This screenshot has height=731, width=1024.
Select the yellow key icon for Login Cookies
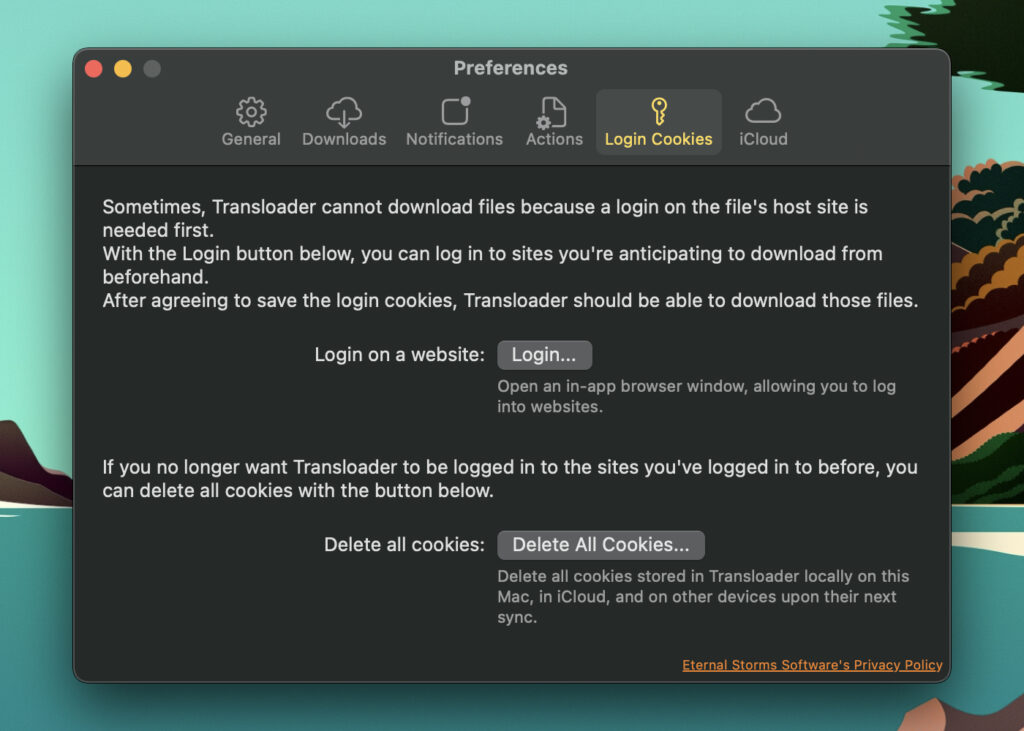[658, 110]
